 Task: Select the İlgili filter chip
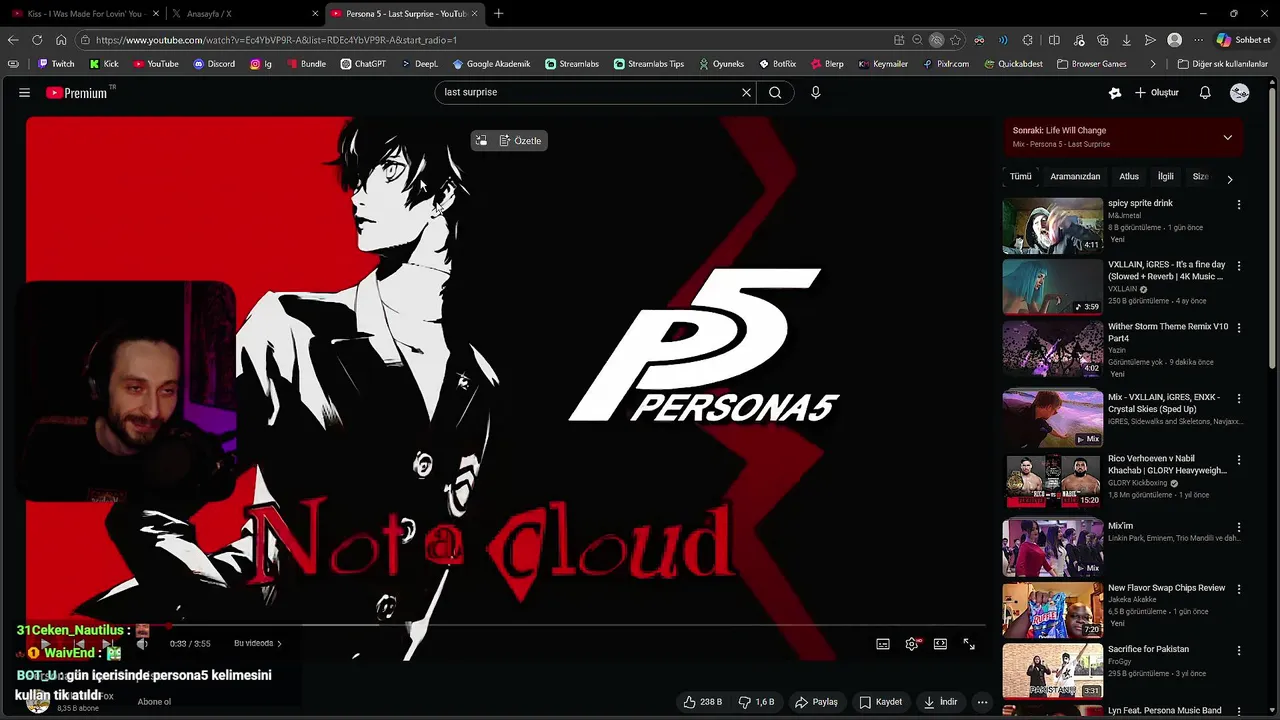tap(1165, 176)
